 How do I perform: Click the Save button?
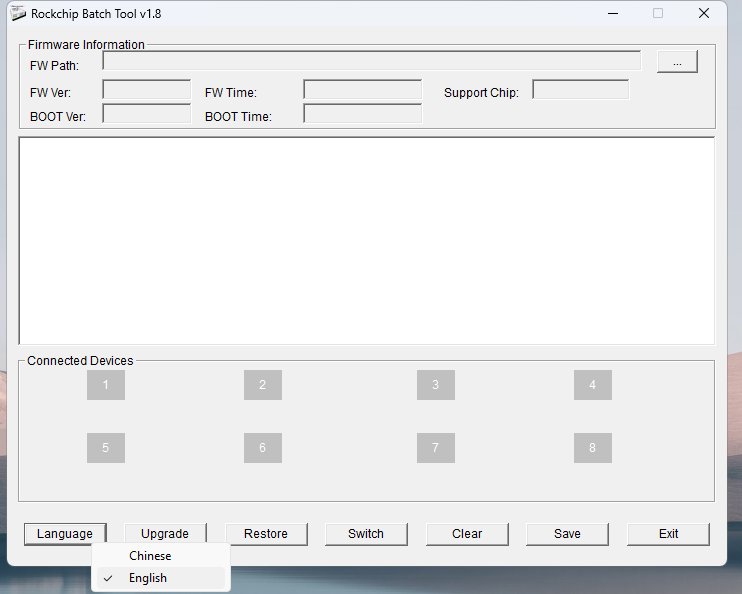tap(567, 534)
